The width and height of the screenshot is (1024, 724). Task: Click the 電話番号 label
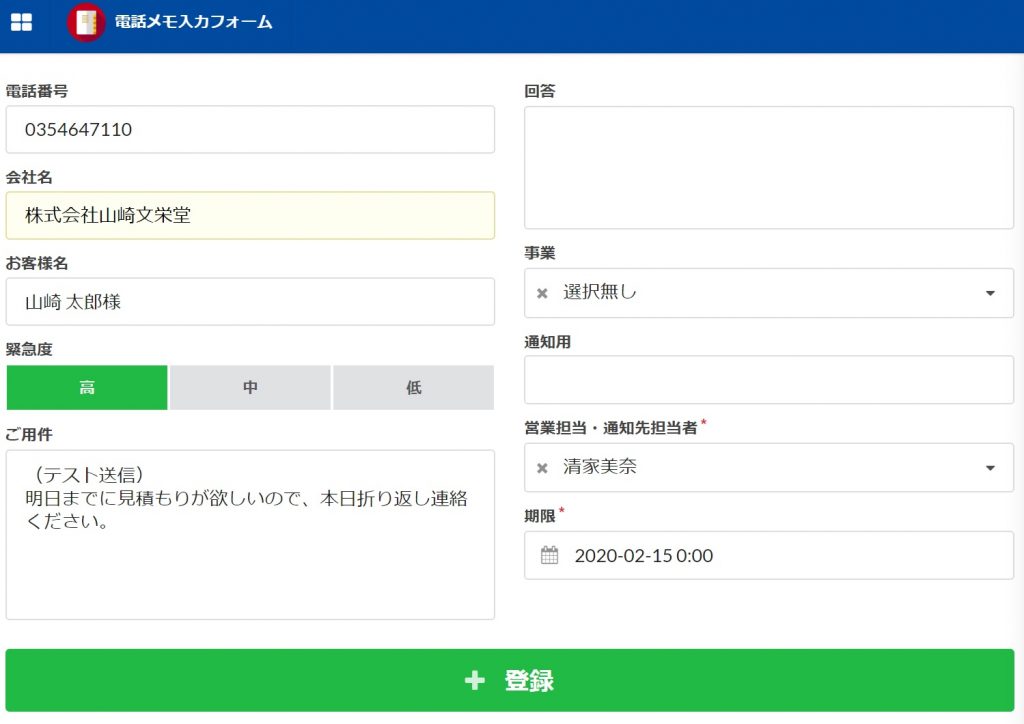[x=37, y=91]
